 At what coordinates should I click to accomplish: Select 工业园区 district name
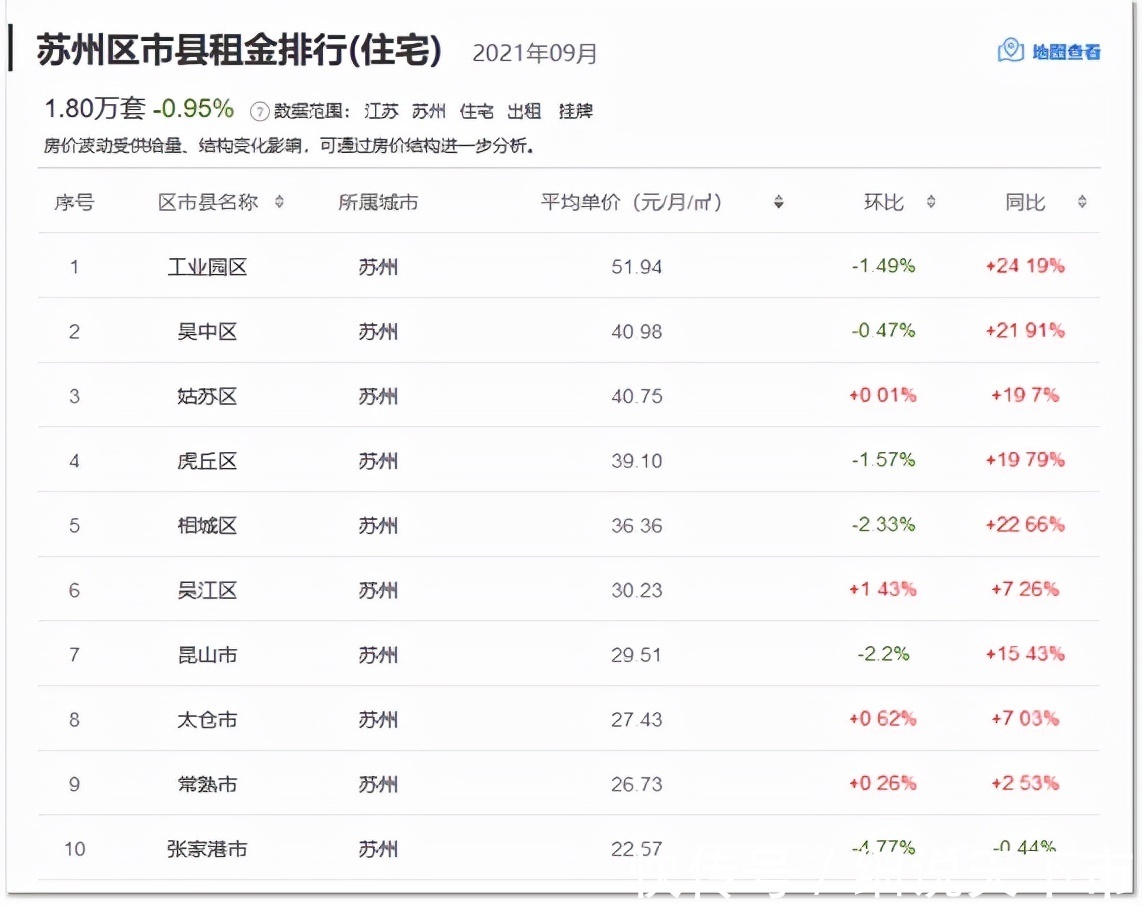click(208, 267)
